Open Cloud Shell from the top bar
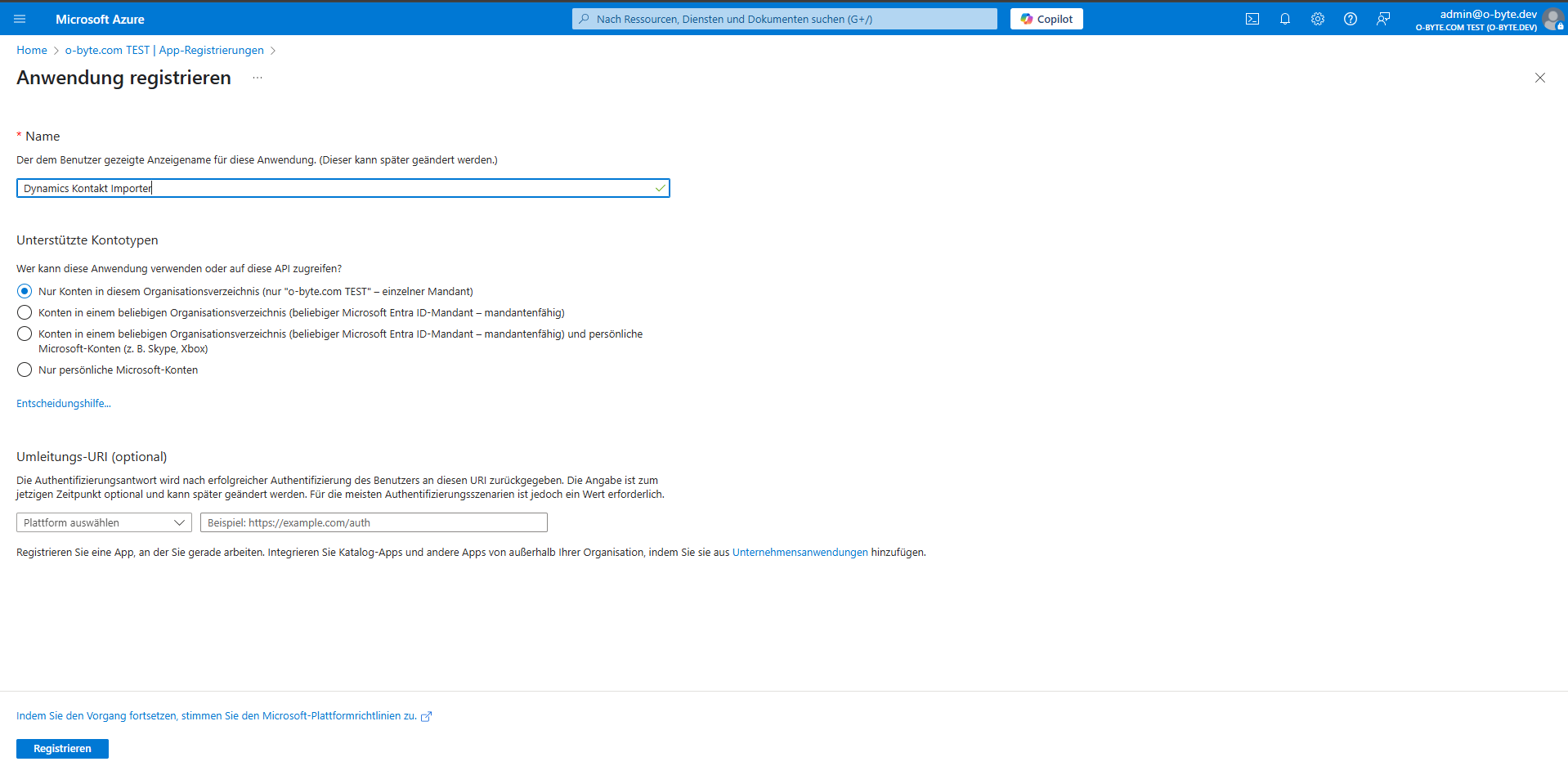 1252,19
